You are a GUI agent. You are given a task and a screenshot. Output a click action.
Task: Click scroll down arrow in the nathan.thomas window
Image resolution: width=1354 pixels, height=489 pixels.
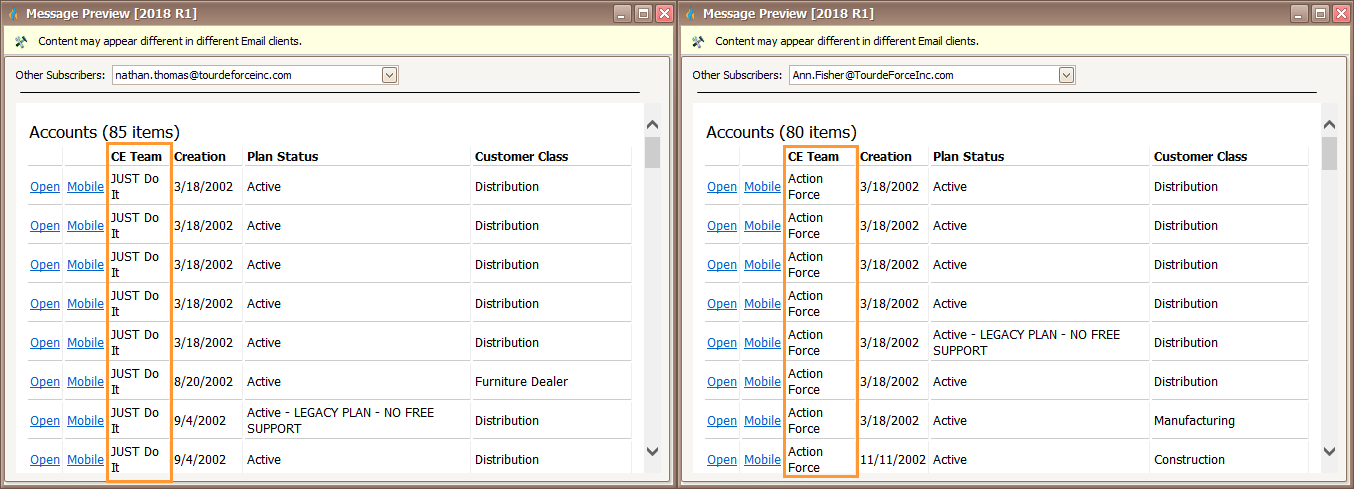pyautogui.click(x=652, y=451)
